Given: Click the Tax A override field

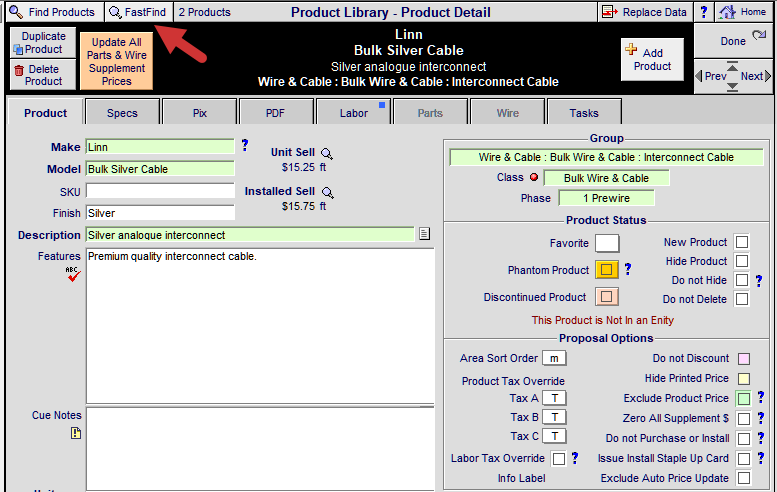Looking at the screenshot, I should point(554,398).
